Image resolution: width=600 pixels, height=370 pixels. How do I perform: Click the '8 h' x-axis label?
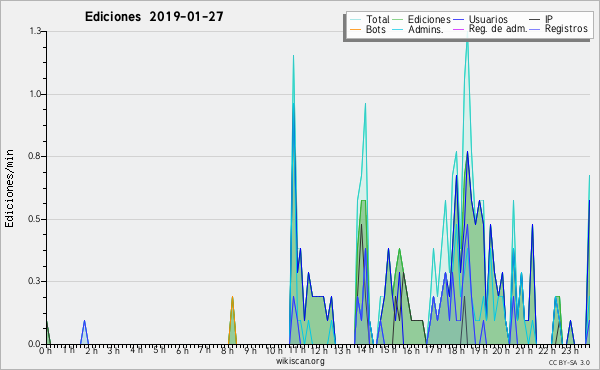(227, 351)
